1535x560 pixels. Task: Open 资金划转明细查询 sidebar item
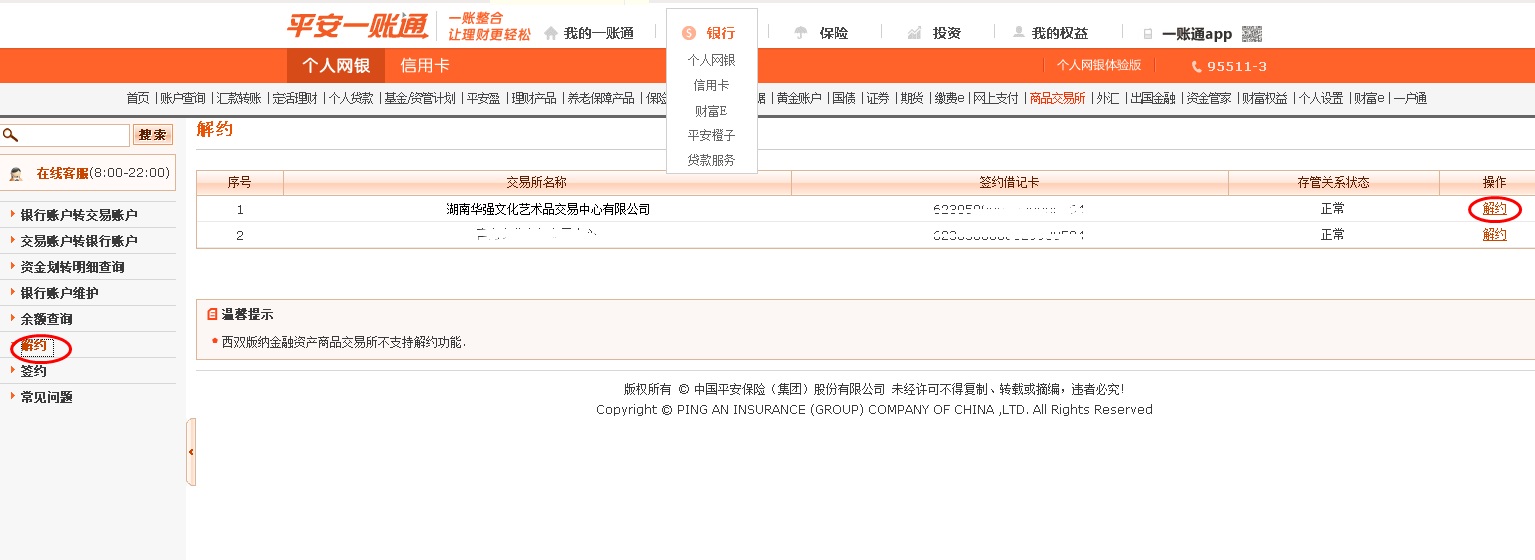pos(72,267)
